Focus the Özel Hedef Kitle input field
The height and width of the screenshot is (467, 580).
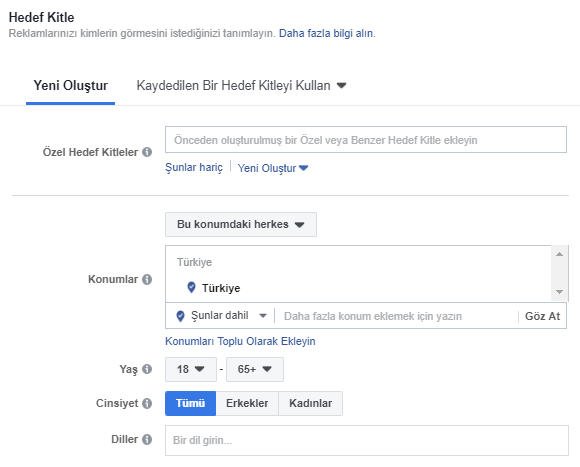(366, 140)
